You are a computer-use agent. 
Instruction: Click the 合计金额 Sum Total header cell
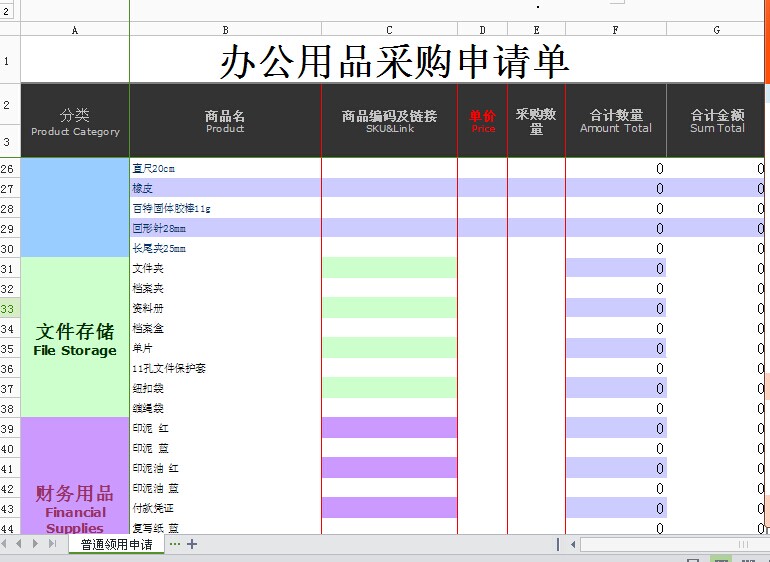[x=716, y=121]
